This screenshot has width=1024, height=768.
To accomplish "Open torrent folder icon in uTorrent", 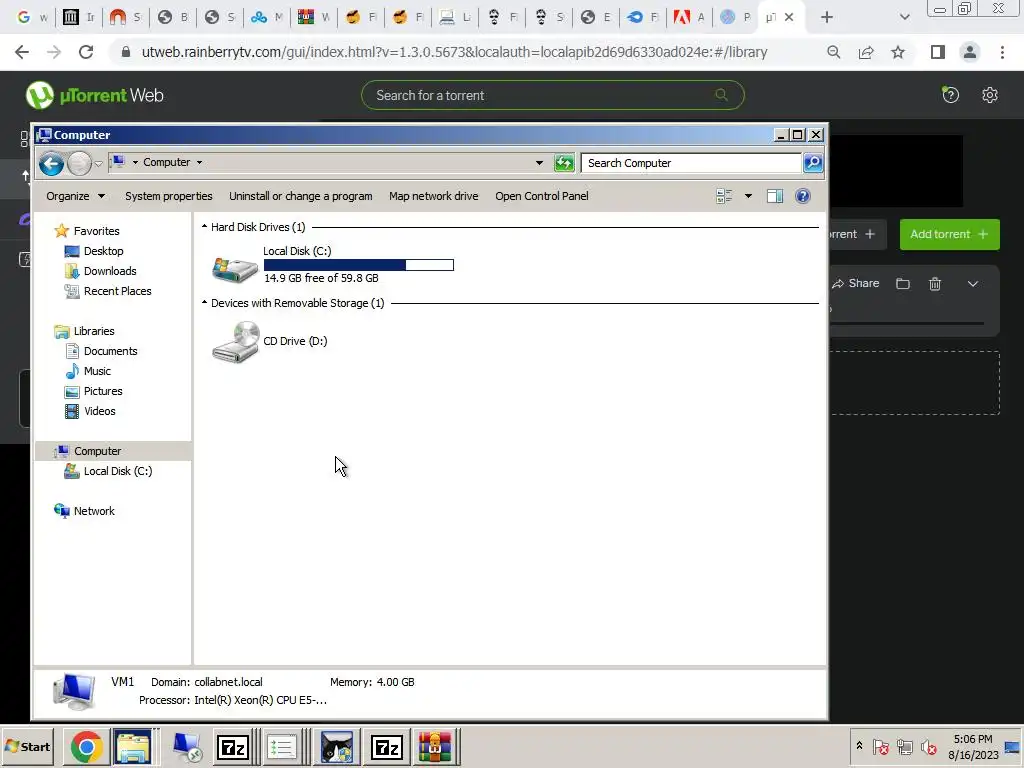I will [x=903, y=283].
